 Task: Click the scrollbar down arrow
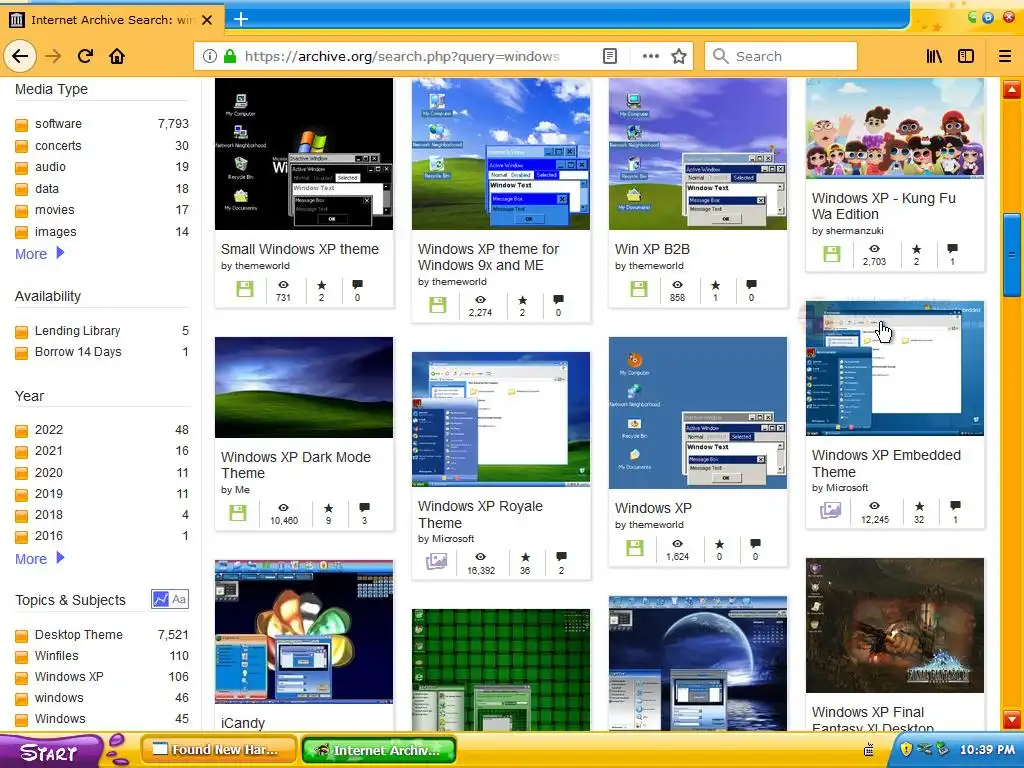click(x=1012, y=720)
